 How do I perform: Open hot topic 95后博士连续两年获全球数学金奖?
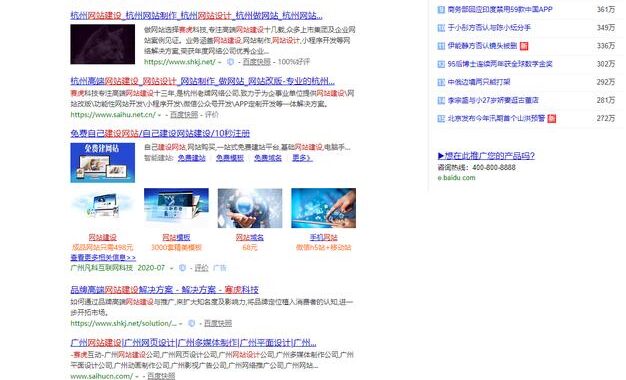[x=500, y=64]
